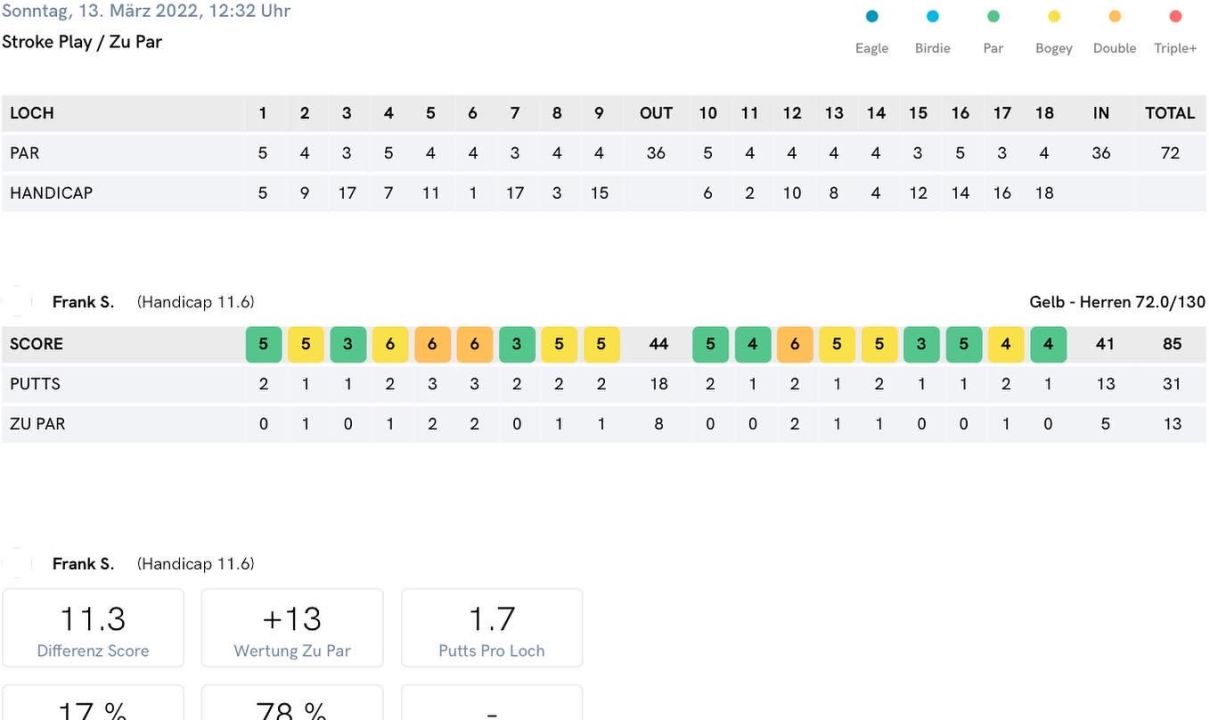
Task: Select the Wertung Zu Par +13 card
Action: (x=292, y=628)
